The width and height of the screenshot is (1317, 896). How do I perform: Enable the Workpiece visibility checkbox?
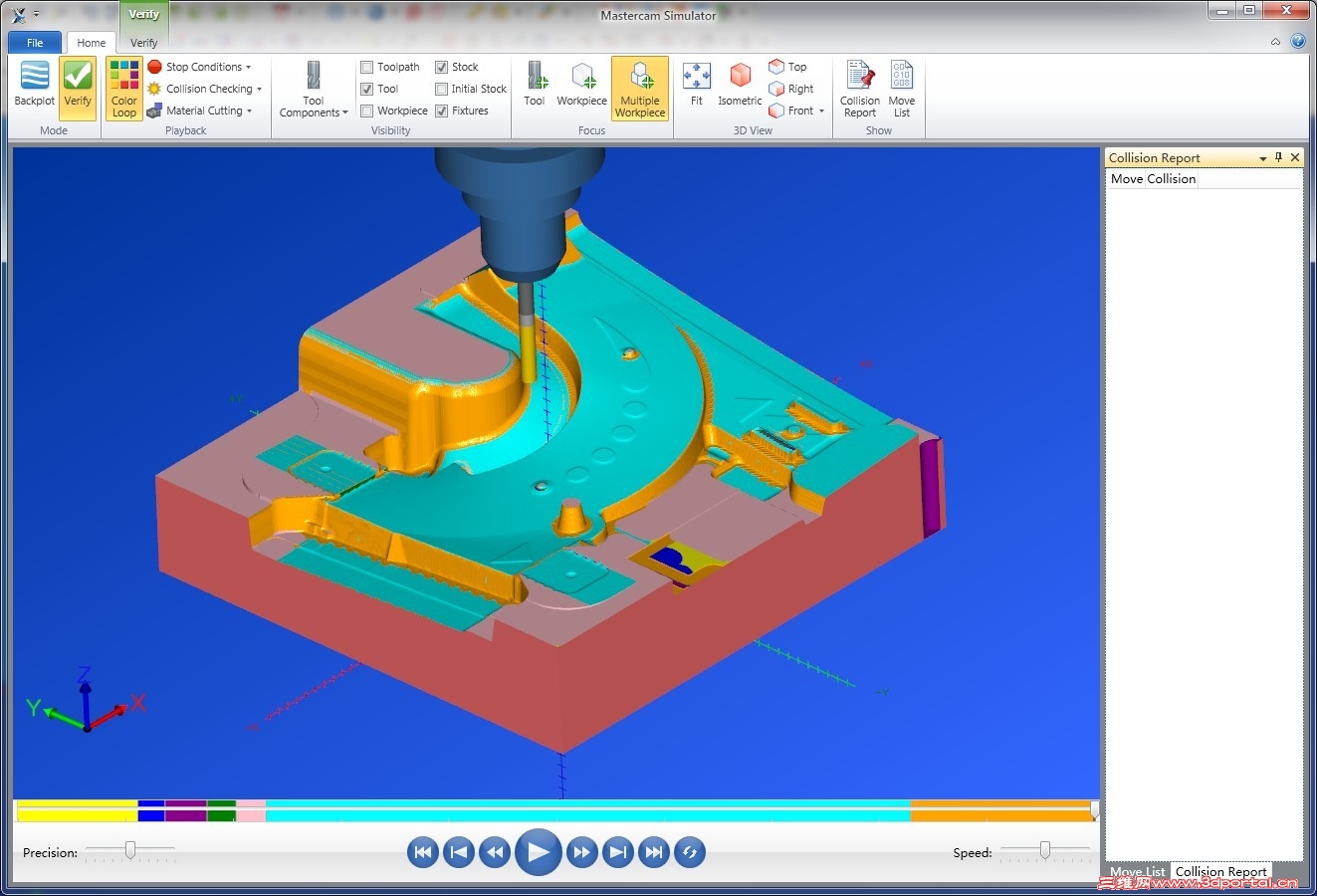click(367, 111)
